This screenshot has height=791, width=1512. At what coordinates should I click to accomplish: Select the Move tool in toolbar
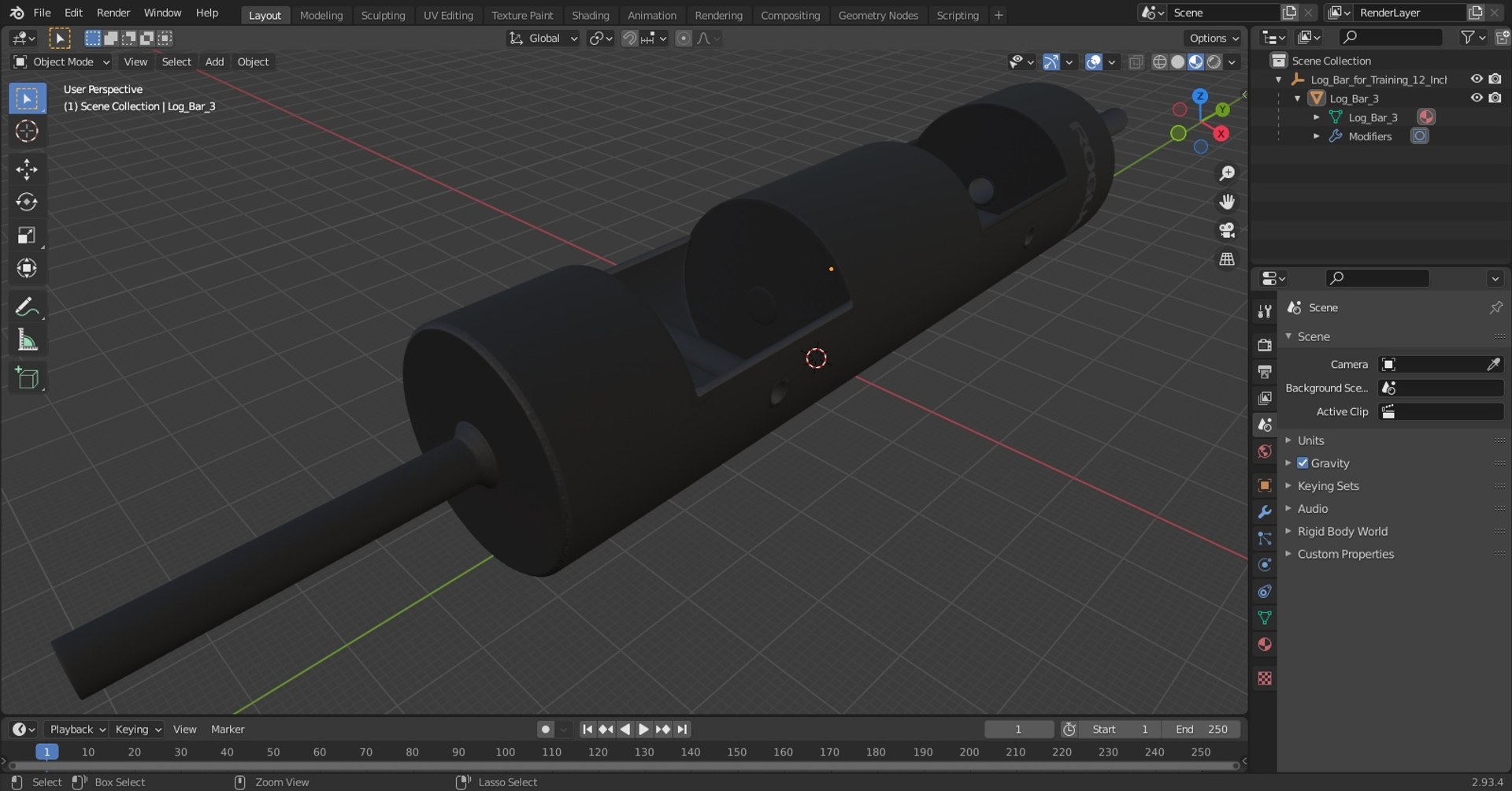(27, 169)
